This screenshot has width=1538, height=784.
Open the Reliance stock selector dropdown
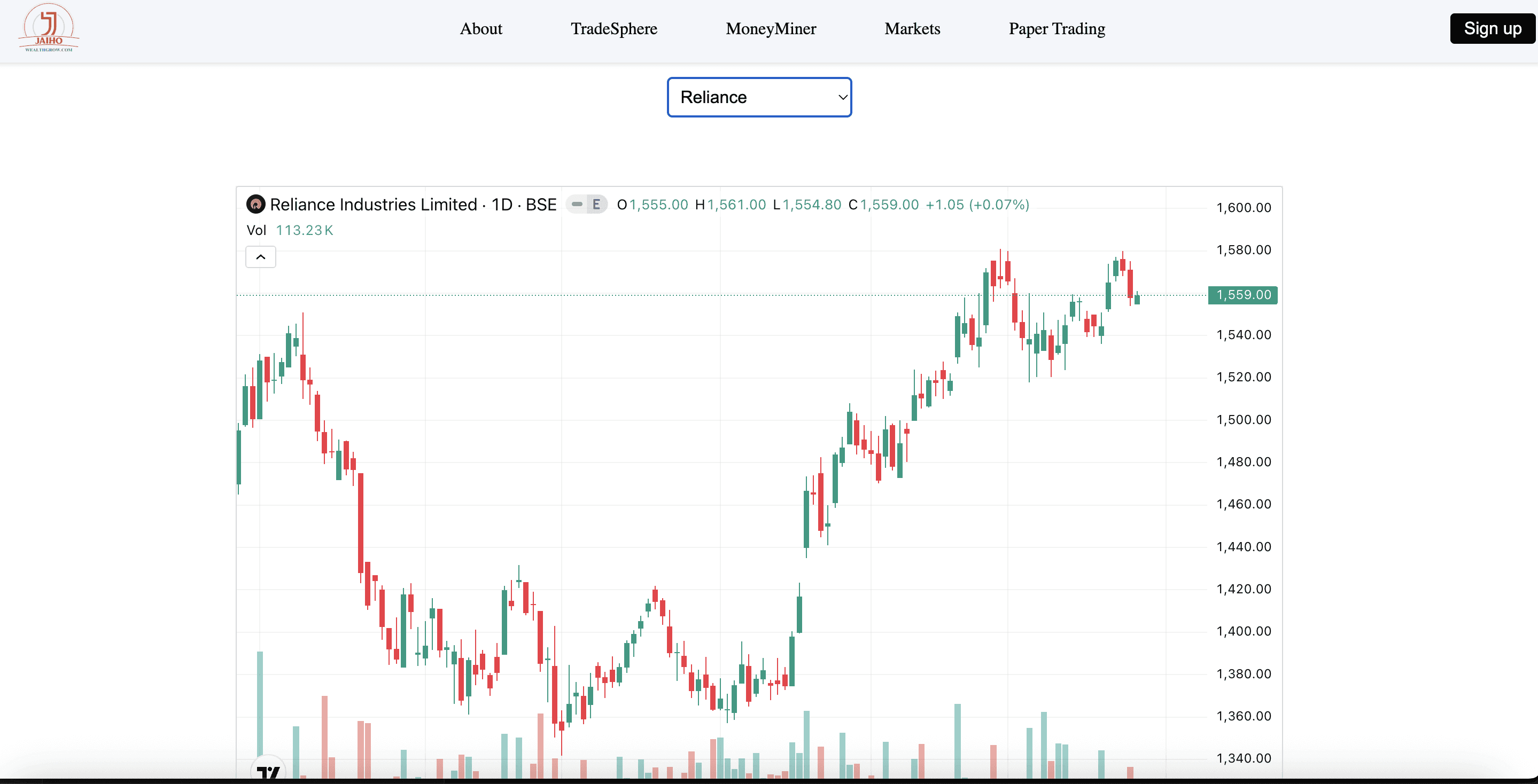(x=758, y=97)
